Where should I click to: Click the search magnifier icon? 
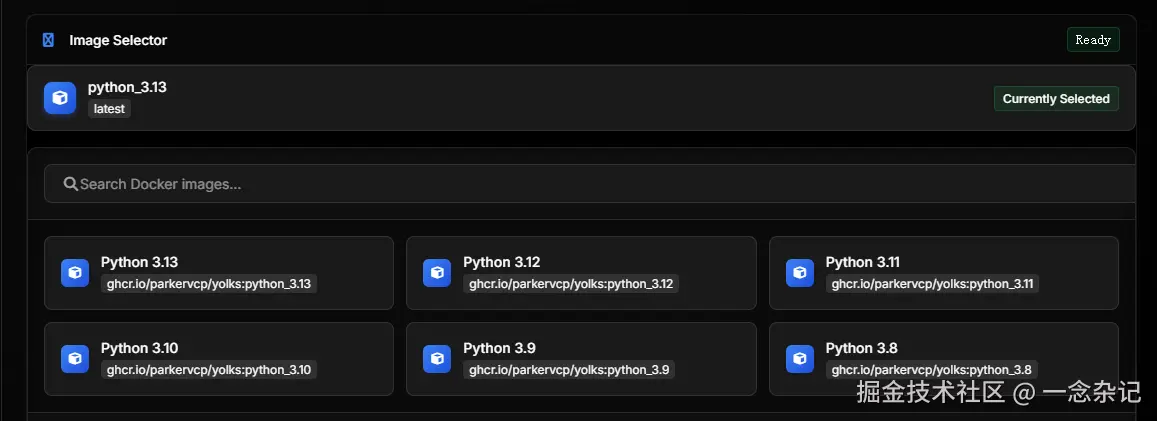pyautogui.click(x=71, y=184)
